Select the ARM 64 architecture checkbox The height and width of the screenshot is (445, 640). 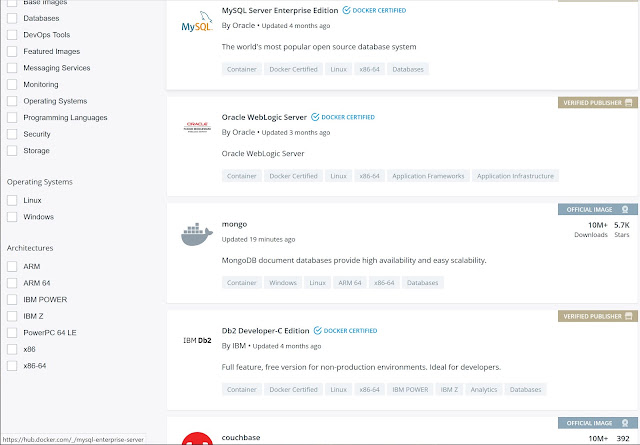12,283
